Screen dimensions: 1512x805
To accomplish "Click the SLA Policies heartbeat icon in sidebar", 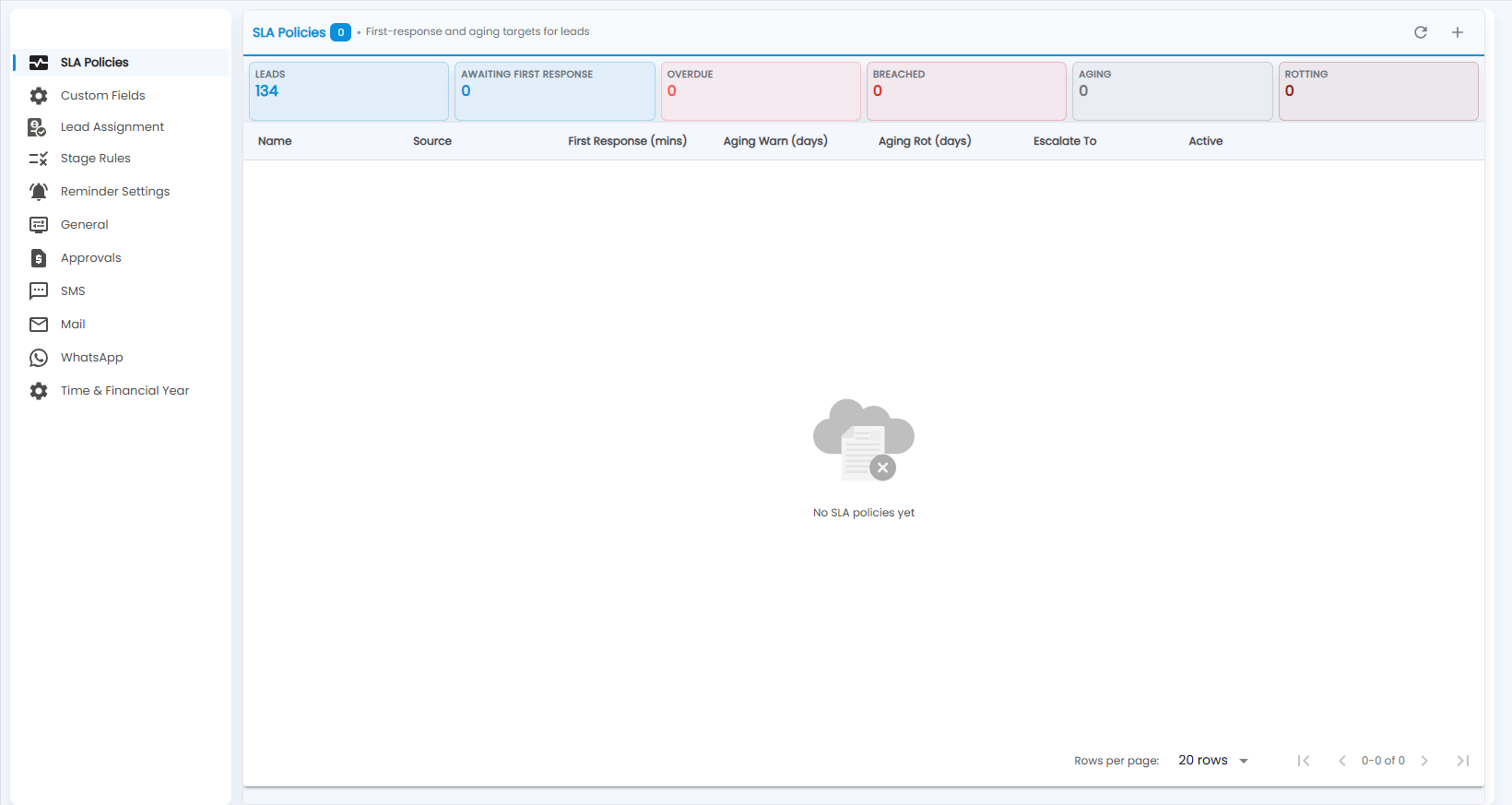I will pos(39,63).
